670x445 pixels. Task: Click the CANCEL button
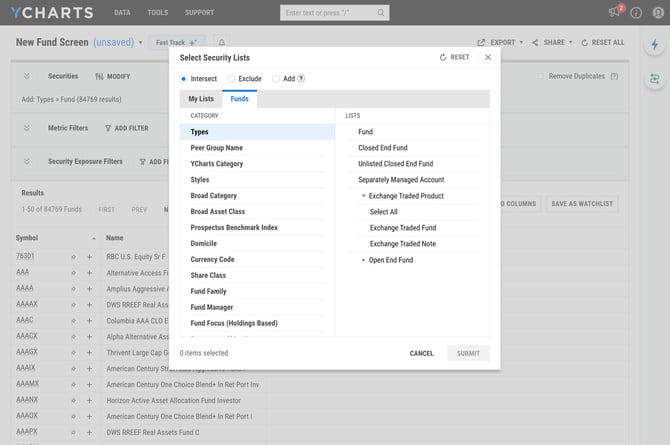coord(421,353)
